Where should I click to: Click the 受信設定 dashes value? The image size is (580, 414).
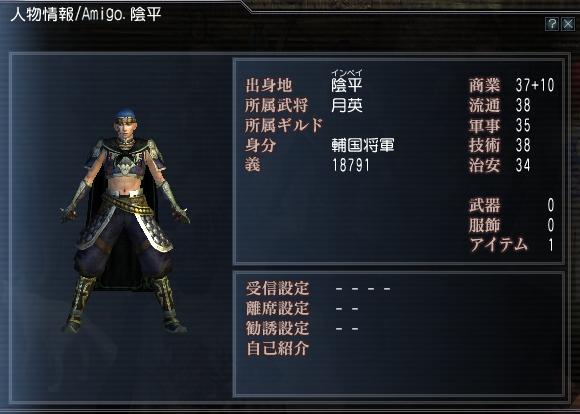[x=363, y=289]
